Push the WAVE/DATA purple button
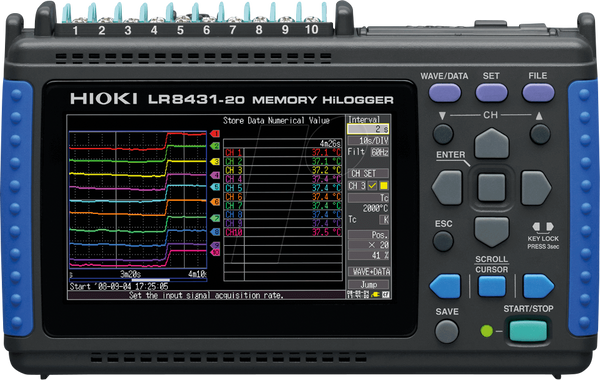 [445, 93]
